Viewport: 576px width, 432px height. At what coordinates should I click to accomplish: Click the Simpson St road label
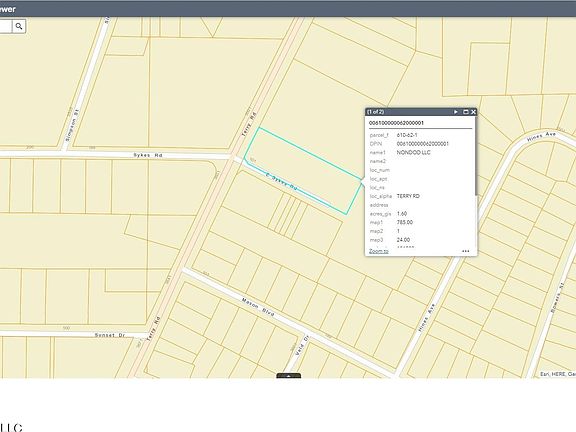point(72,125)
